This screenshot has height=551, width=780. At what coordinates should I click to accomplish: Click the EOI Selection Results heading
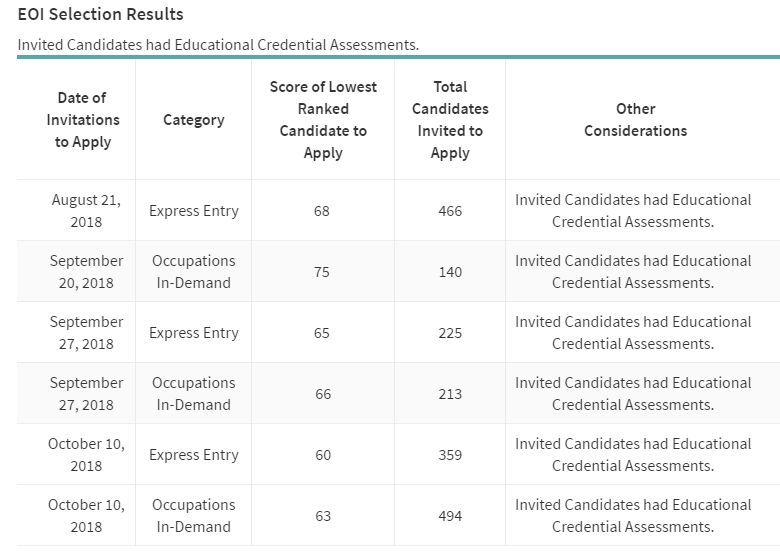tap(101, 15)
